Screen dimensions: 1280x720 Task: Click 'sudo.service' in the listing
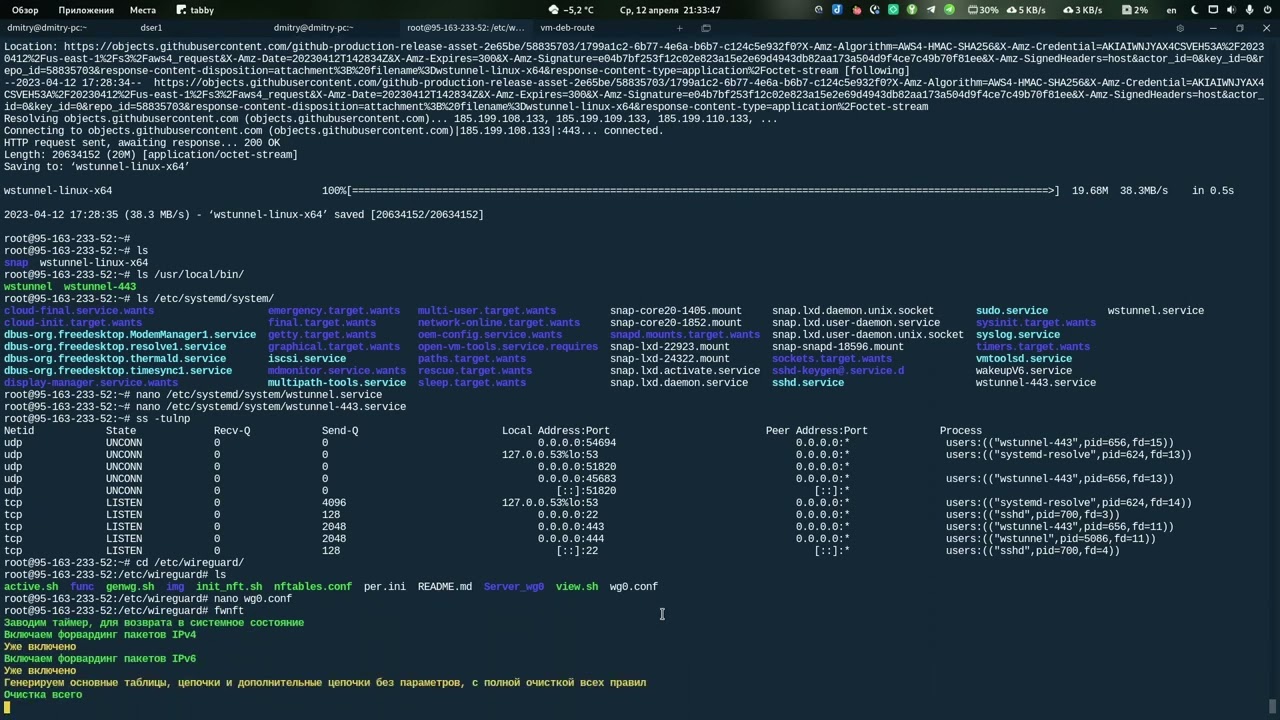tap(1012, 310)
